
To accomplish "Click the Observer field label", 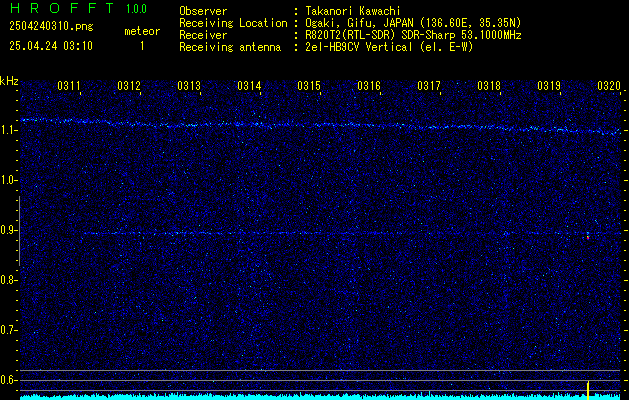I will pos(203,11).
